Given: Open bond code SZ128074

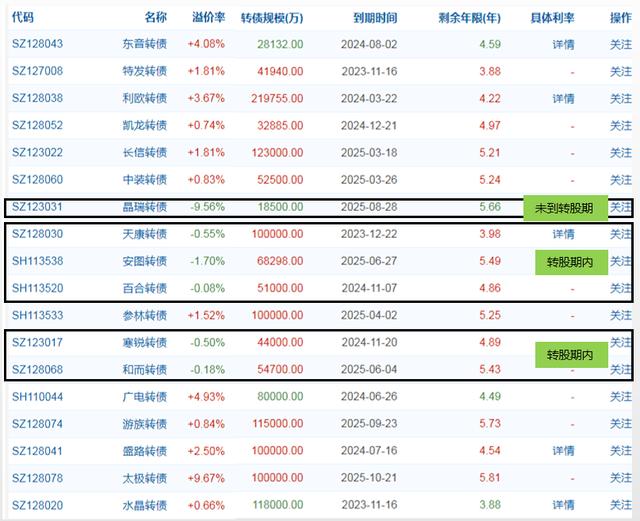Looking at the screenshot, I should click(38, 423).
